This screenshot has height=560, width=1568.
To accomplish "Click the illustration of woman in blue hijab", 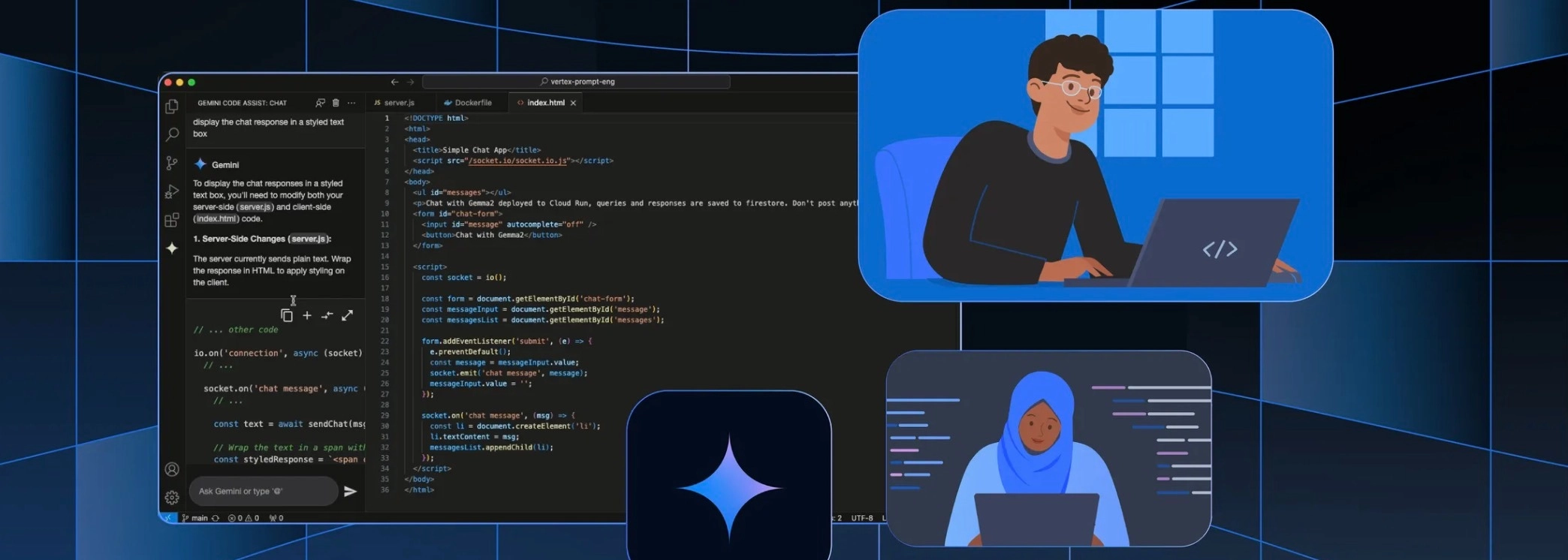I will pyautogui.click(x=1048, y=448).
